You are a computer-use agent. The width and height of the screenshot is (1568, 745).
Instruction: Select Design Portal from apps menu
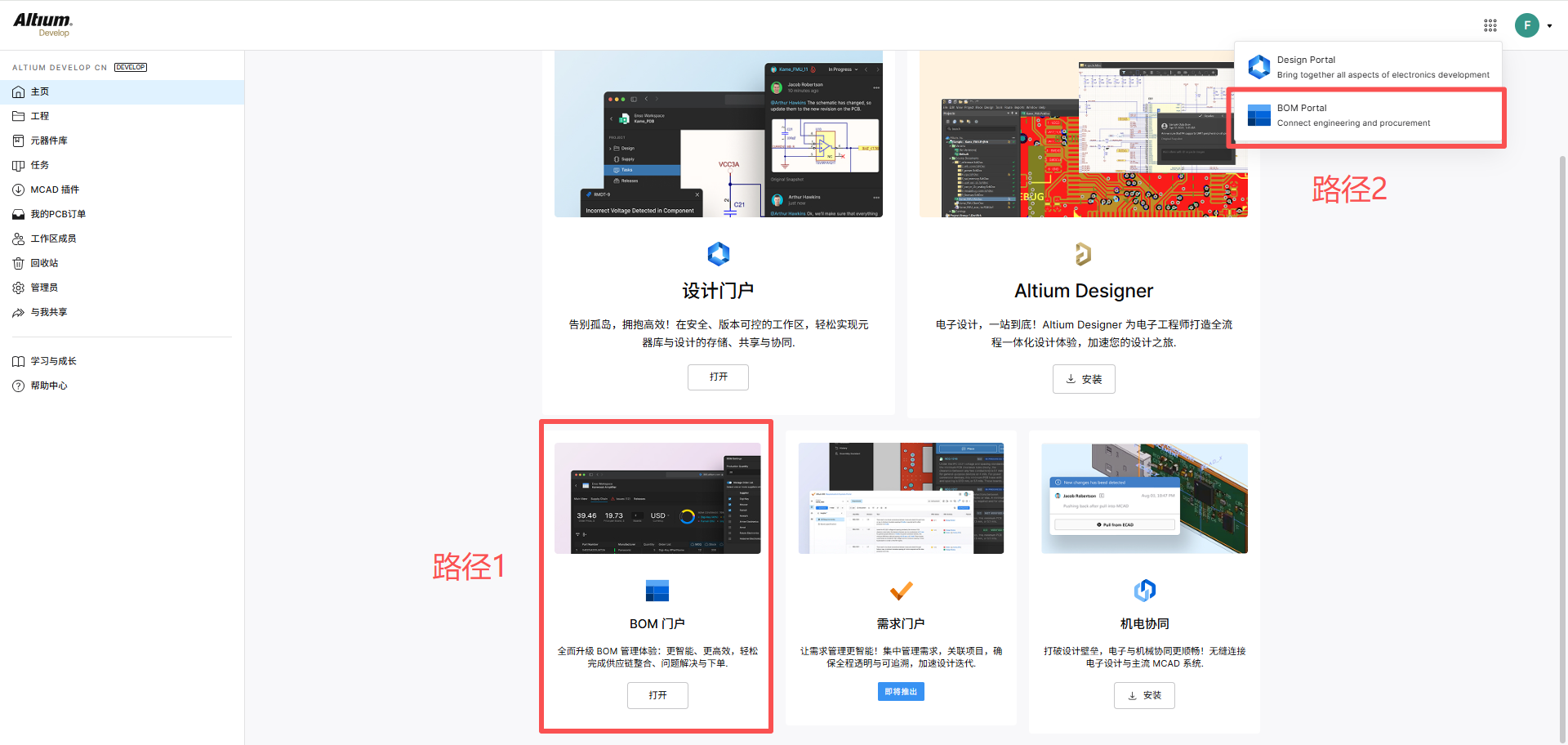click(1369, 67)
